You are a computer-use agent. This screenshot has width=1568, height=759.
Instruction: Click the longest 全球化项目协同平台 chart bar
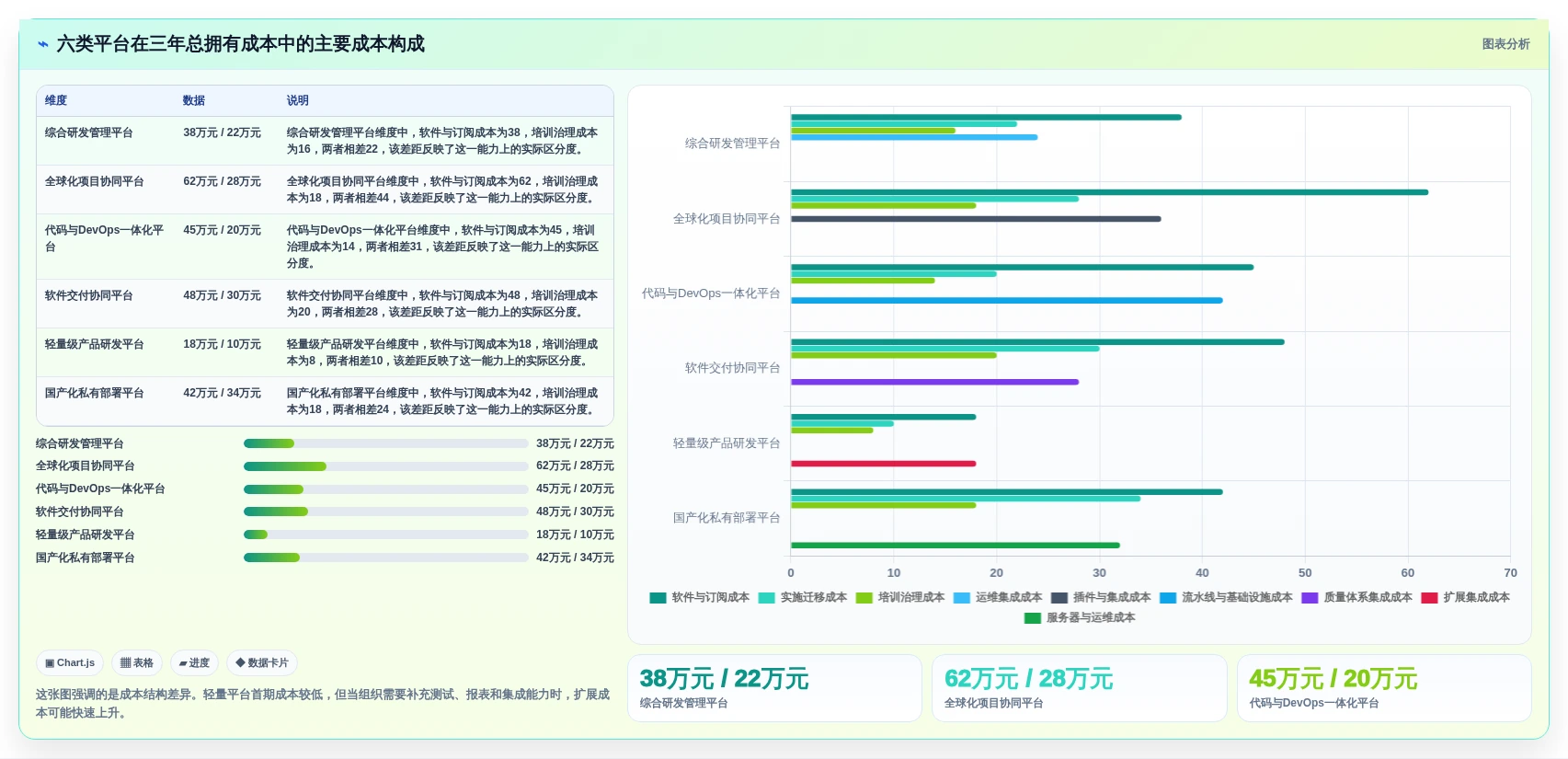coord(1109,192)
